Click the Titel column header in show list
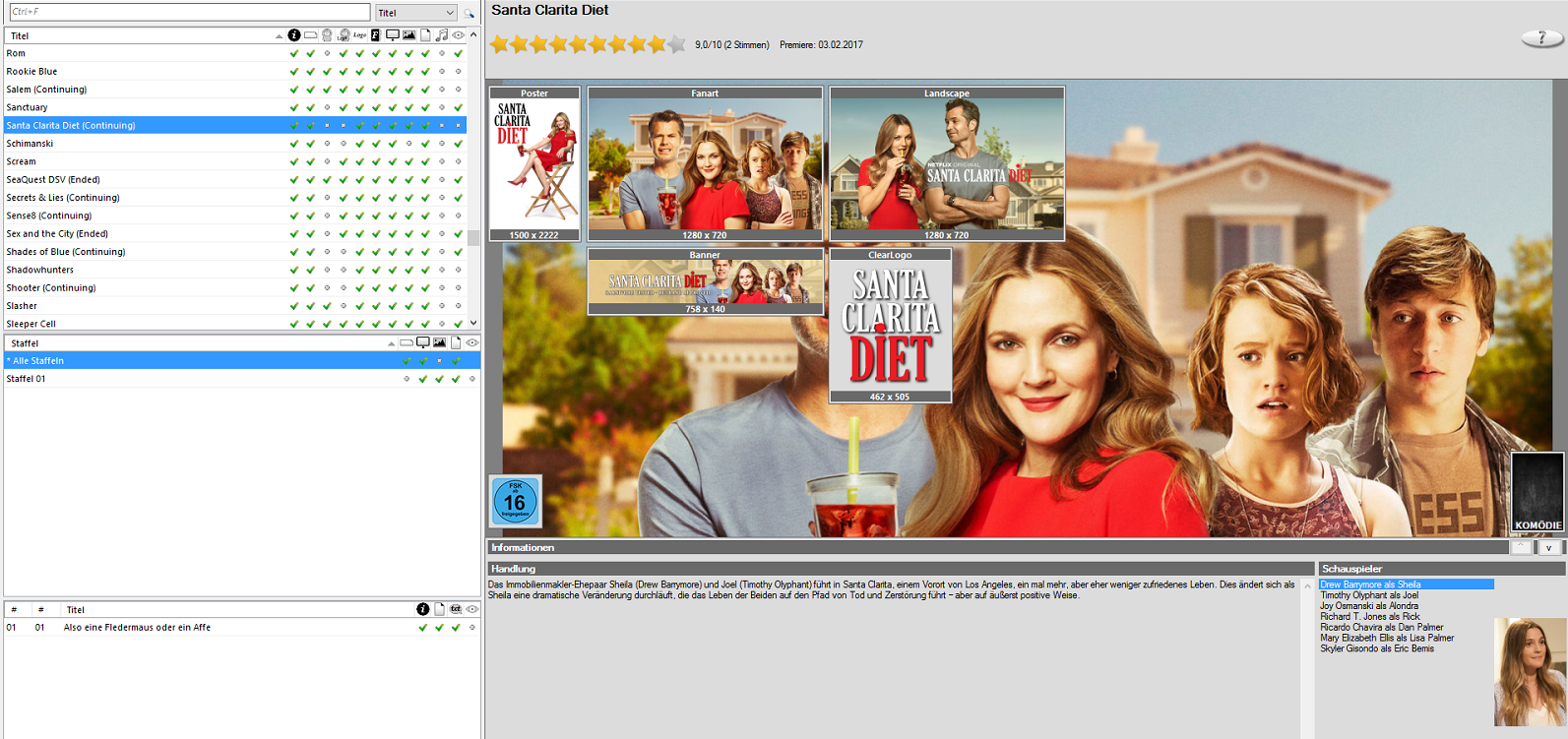1568x739 pixels. tap(143, 35)
